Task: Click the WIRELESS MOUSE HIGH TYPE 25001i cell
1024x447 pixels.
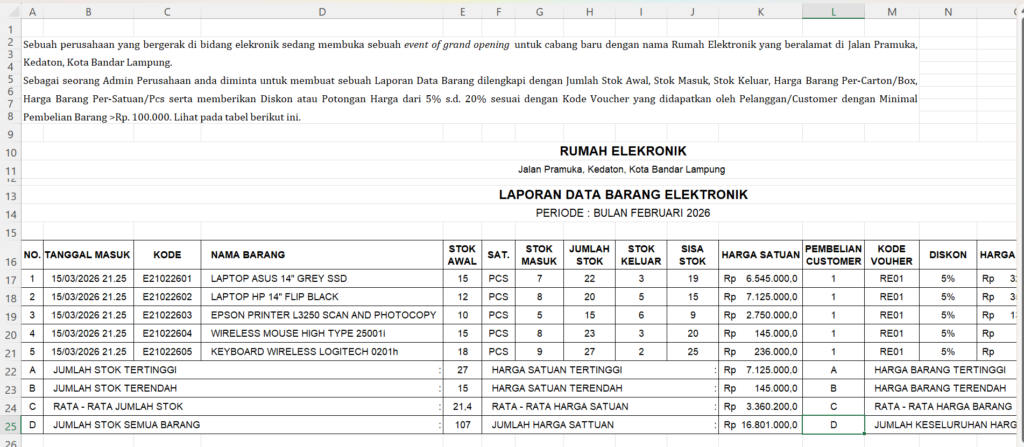Action: pyautogui.click(x=321, y=333)
